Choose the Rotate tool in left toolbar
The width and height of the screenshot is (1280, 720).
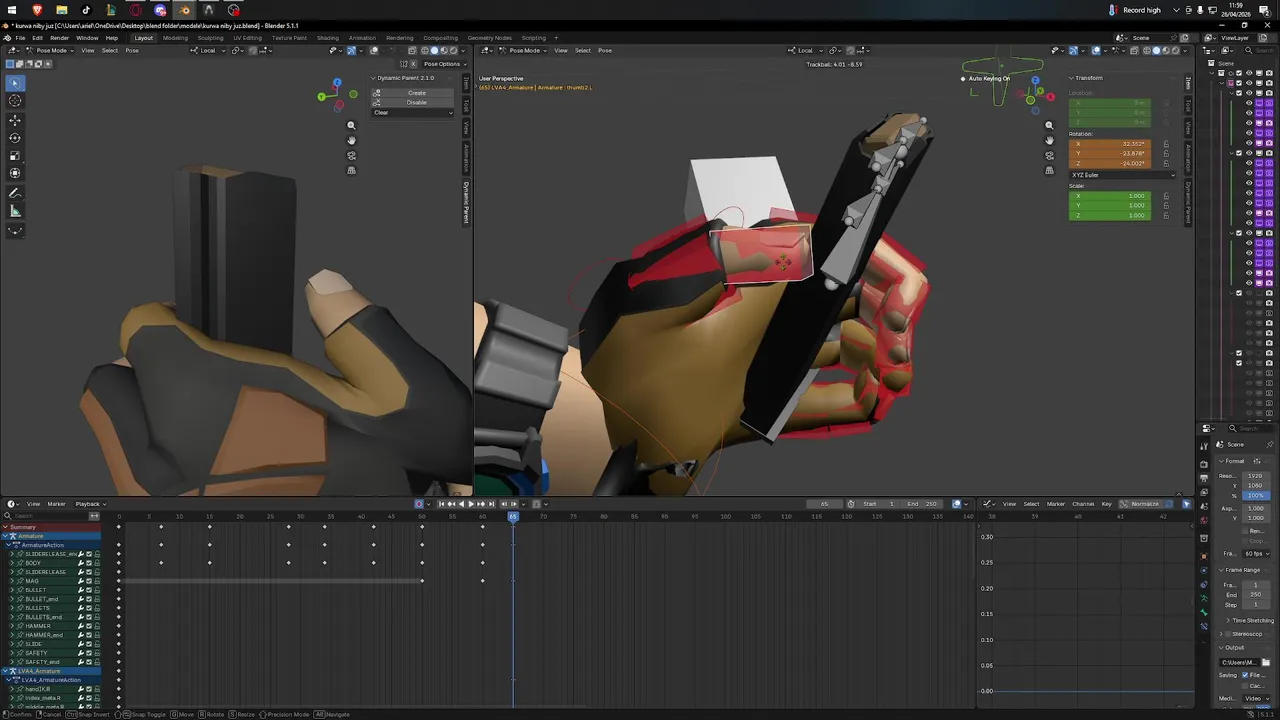coord(15,138)
